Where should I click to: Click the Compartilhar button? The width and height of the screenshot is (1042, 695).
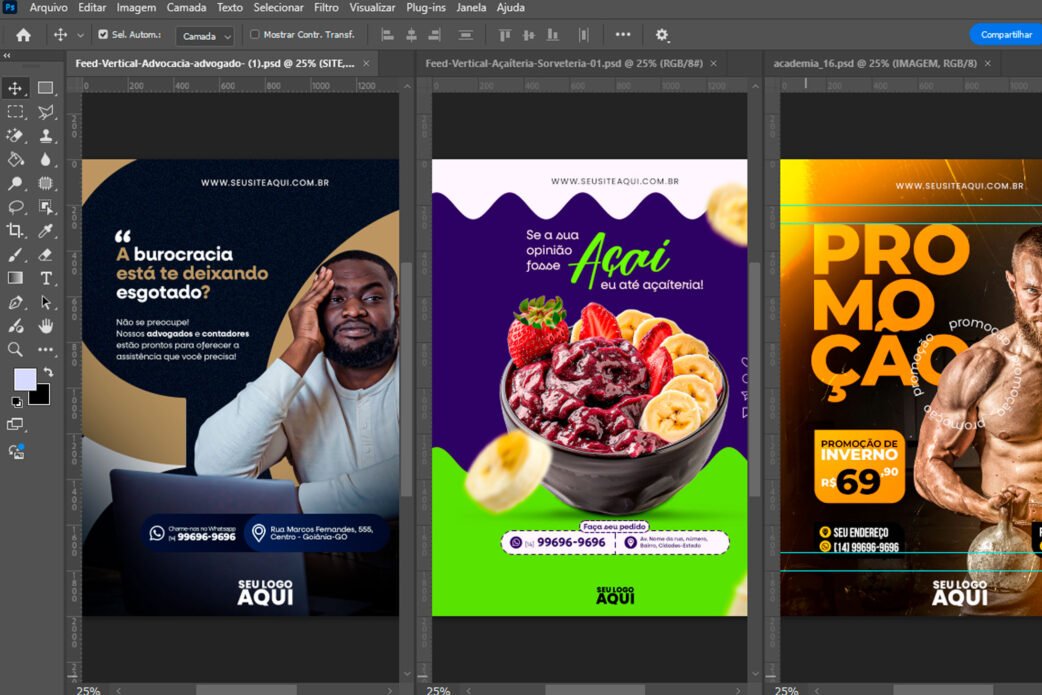1006,35
